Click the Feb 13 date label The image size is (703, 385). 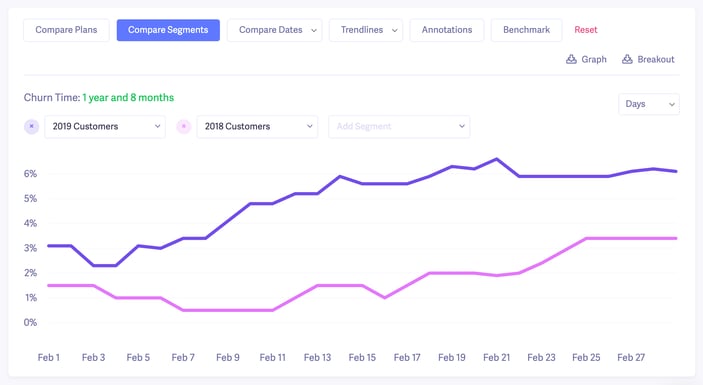coord(317,358)
